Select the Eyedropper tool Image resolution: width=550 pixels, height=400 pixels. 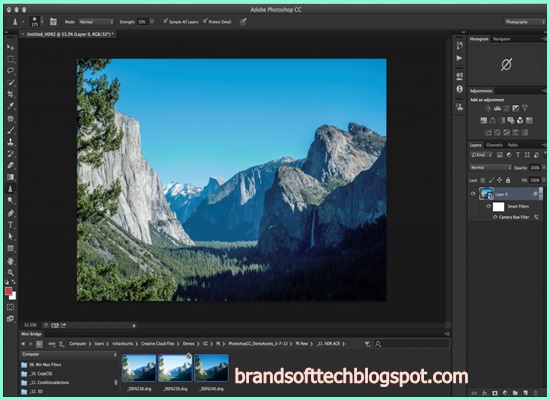click(11, 106)
